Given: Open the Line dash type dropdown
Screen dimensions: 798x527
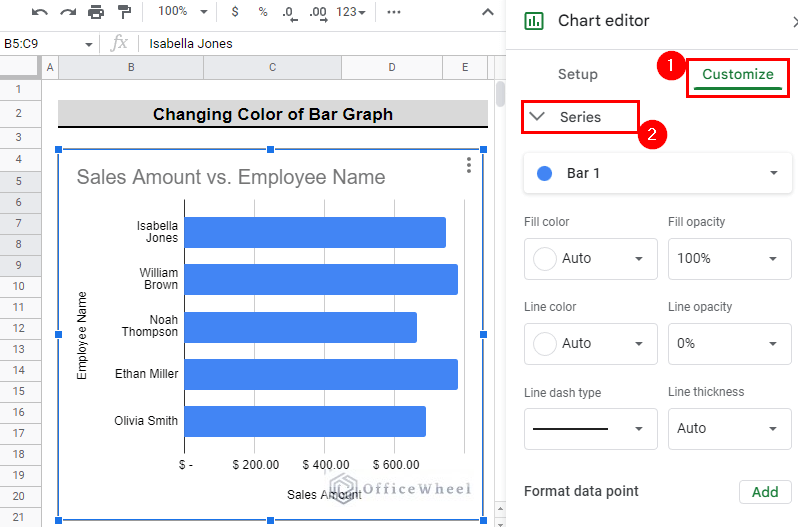Looking at the screenshot, I should (590, 428).
